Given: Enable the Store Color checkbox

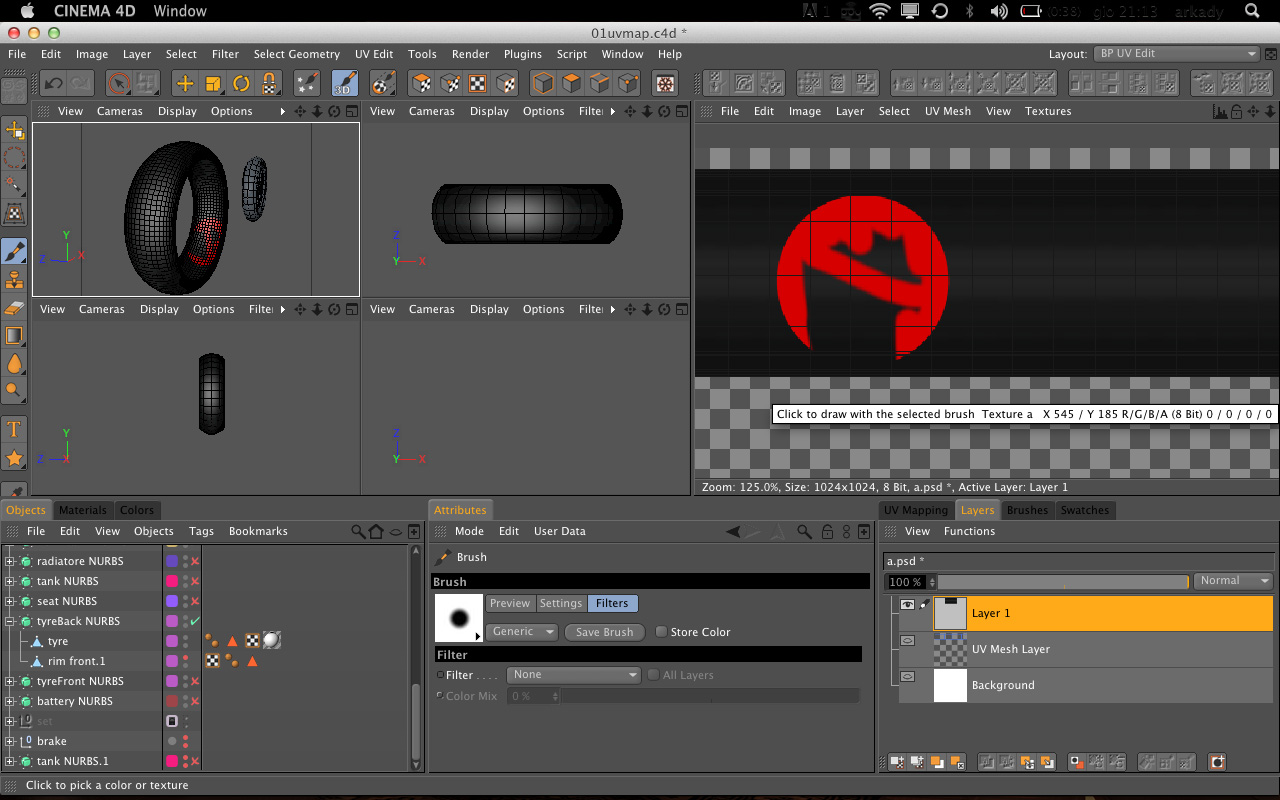Looking at the screenshot, I should pos(661,632).
